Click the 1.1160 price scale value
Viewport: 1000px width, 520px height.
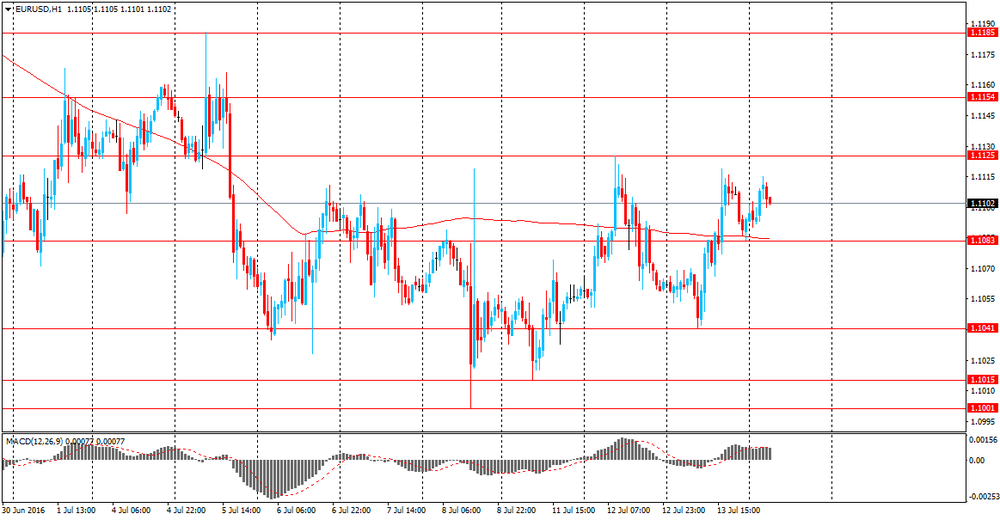[x=982, y=85]
